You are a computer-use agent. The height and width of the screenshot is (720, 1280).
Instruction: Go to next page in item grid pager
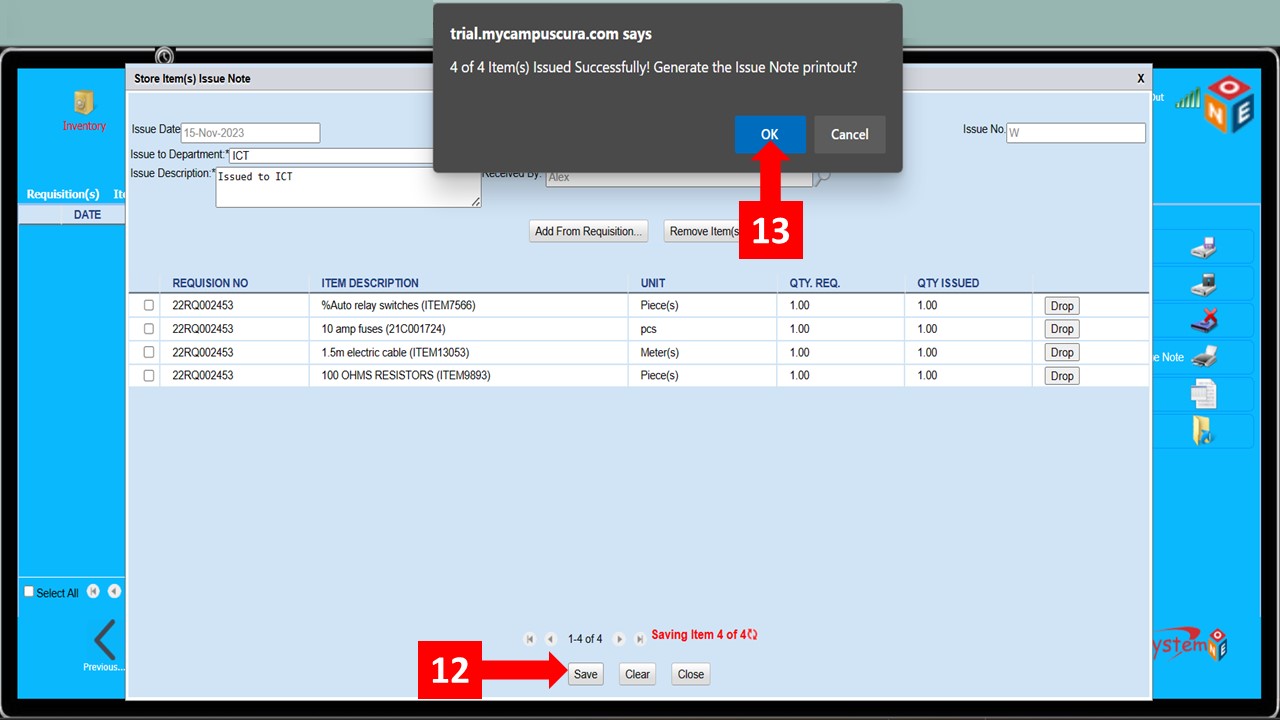point(619,639)
